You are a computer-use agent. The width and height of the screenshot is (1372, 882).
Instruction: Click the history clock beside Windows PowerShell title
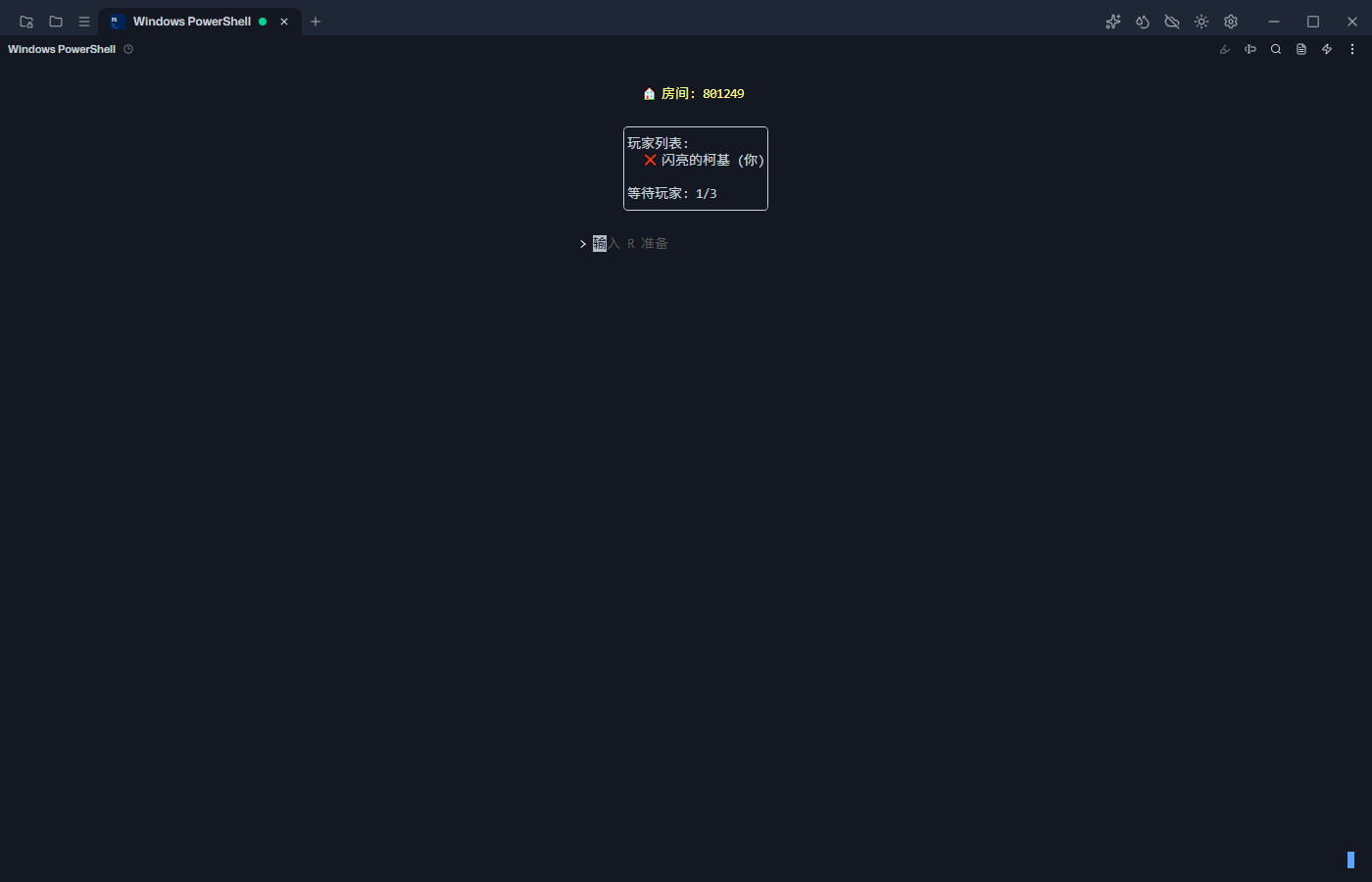click(128, 49)
